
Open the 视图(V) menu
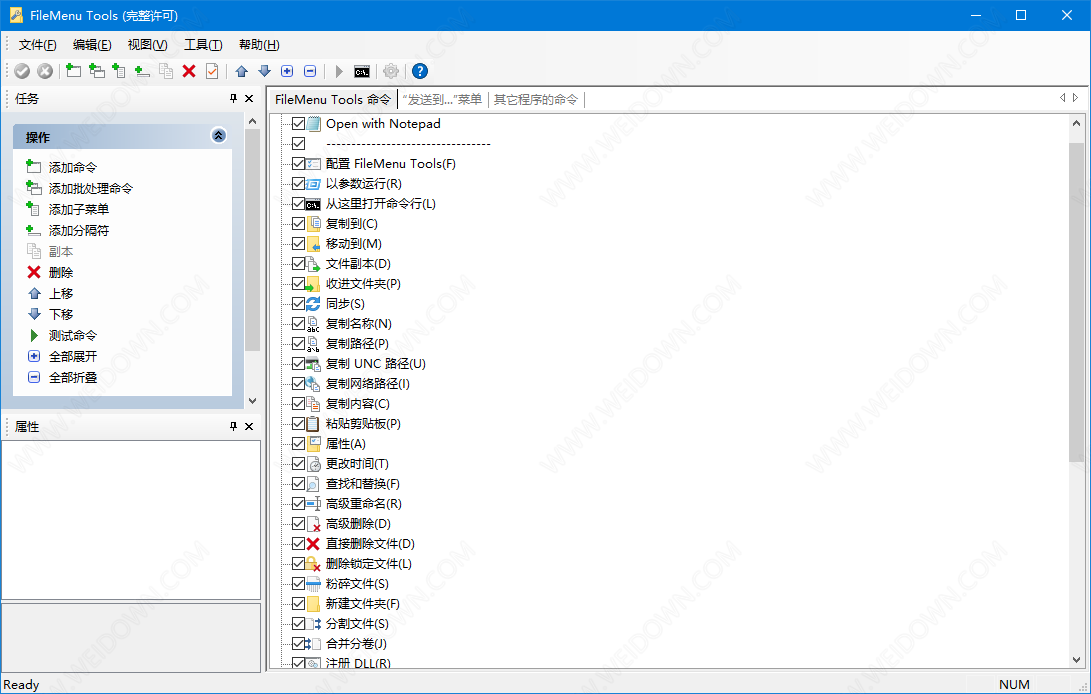[x=148, y=45]
